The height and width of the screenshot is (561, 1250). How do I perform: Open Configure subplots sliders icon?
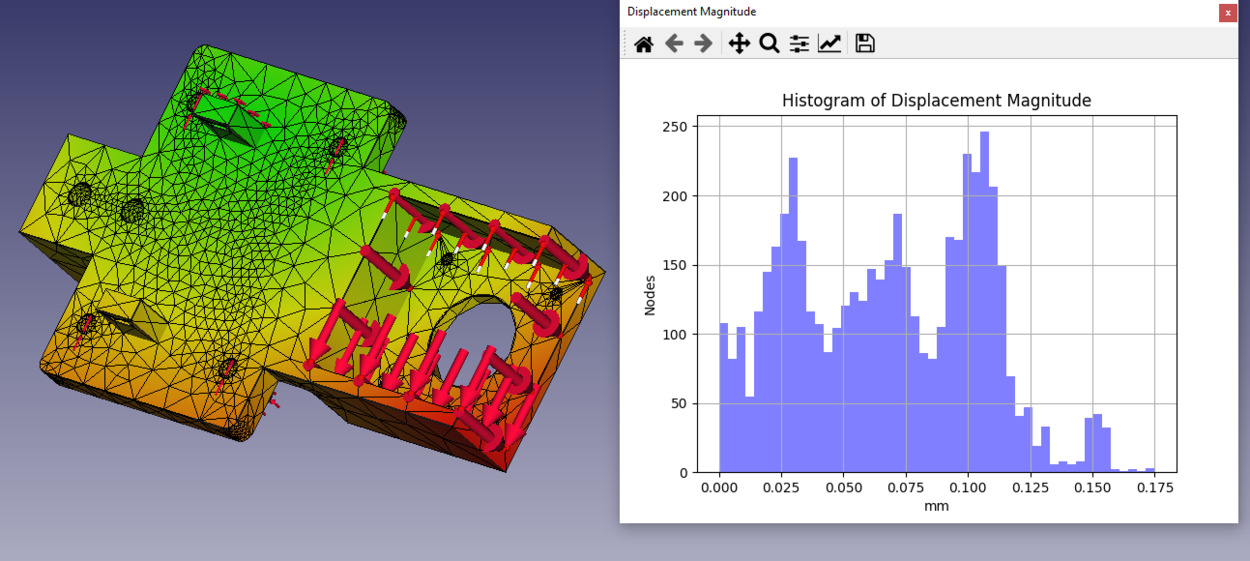799,44
